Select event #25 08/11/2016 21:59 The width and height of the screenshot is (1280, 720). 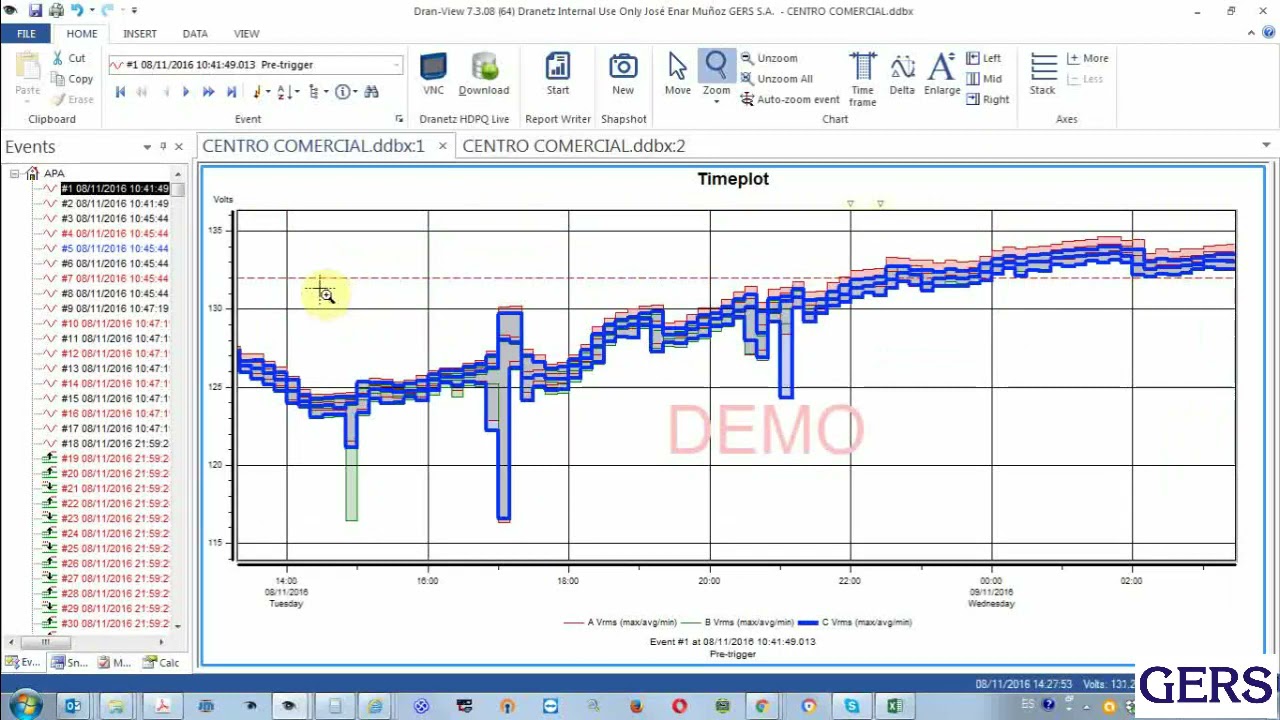[x=114, y=549]
